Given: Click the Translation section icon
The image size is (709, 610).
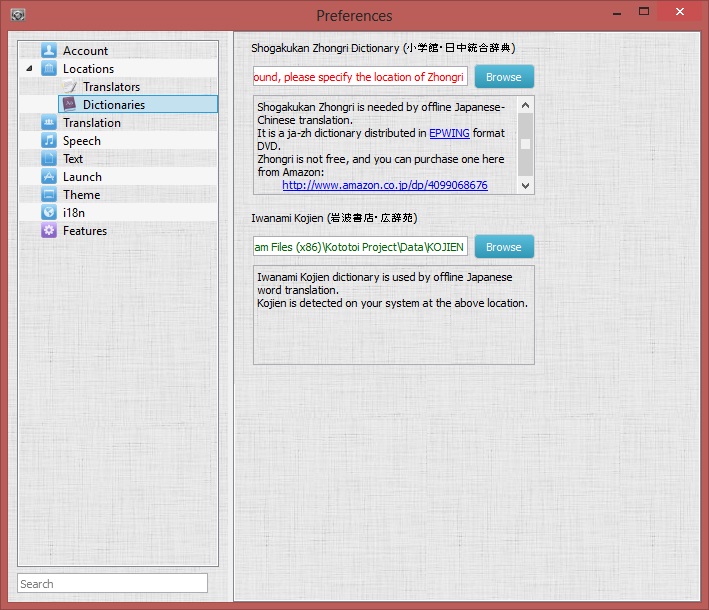Looking at the screenshot, I should coord(49,123).
